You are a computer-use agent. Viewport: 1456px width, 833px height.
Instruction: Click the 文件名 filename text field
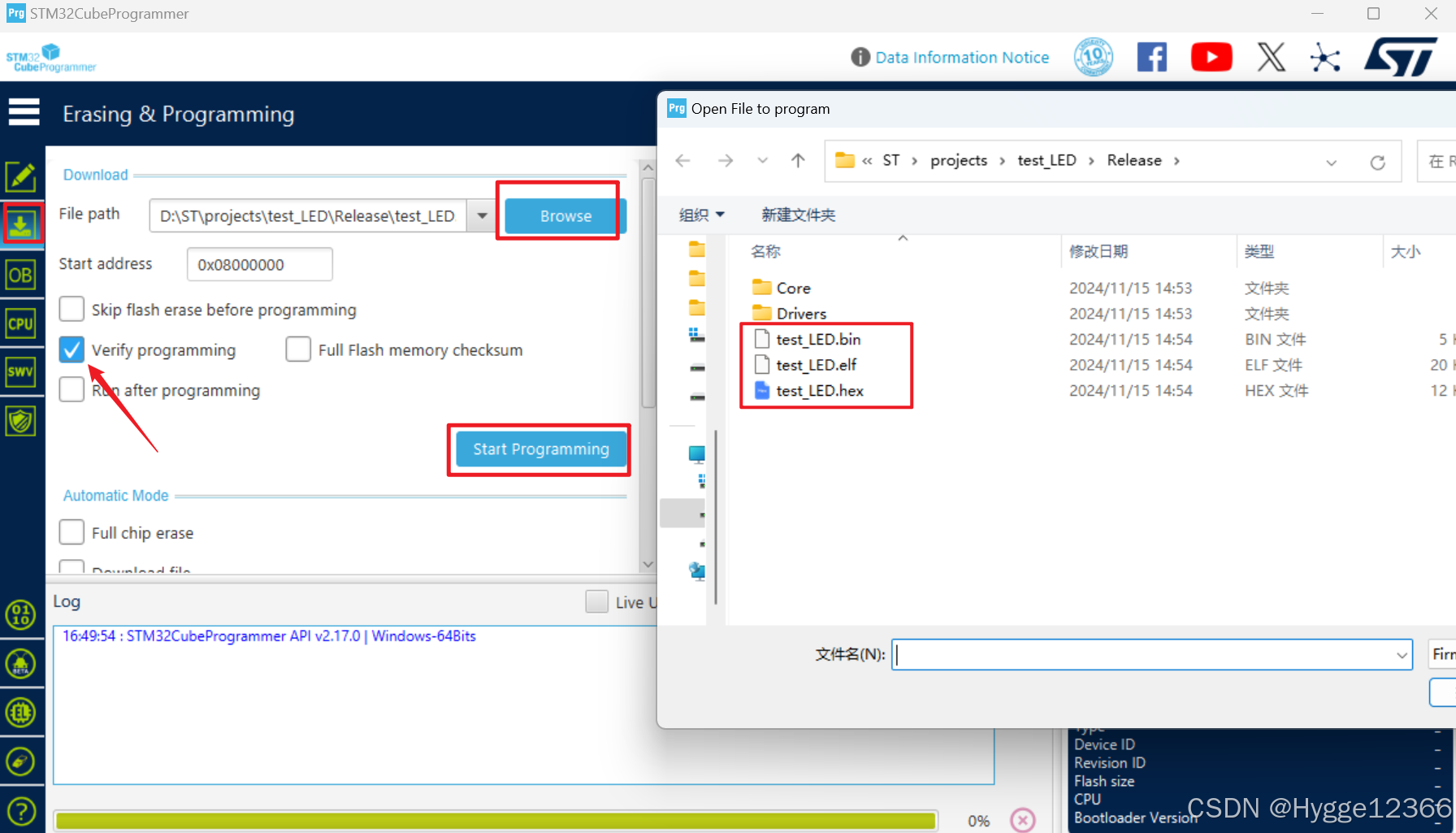1152,655
